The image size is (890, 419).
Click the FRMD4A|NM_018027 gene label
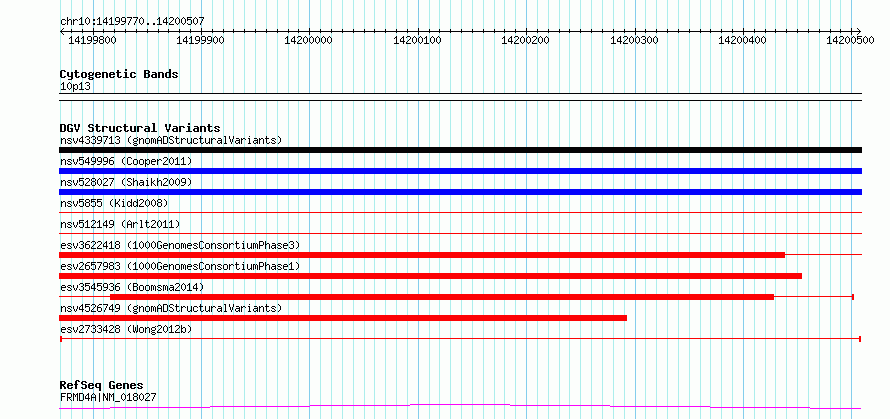tap(108, 397)
